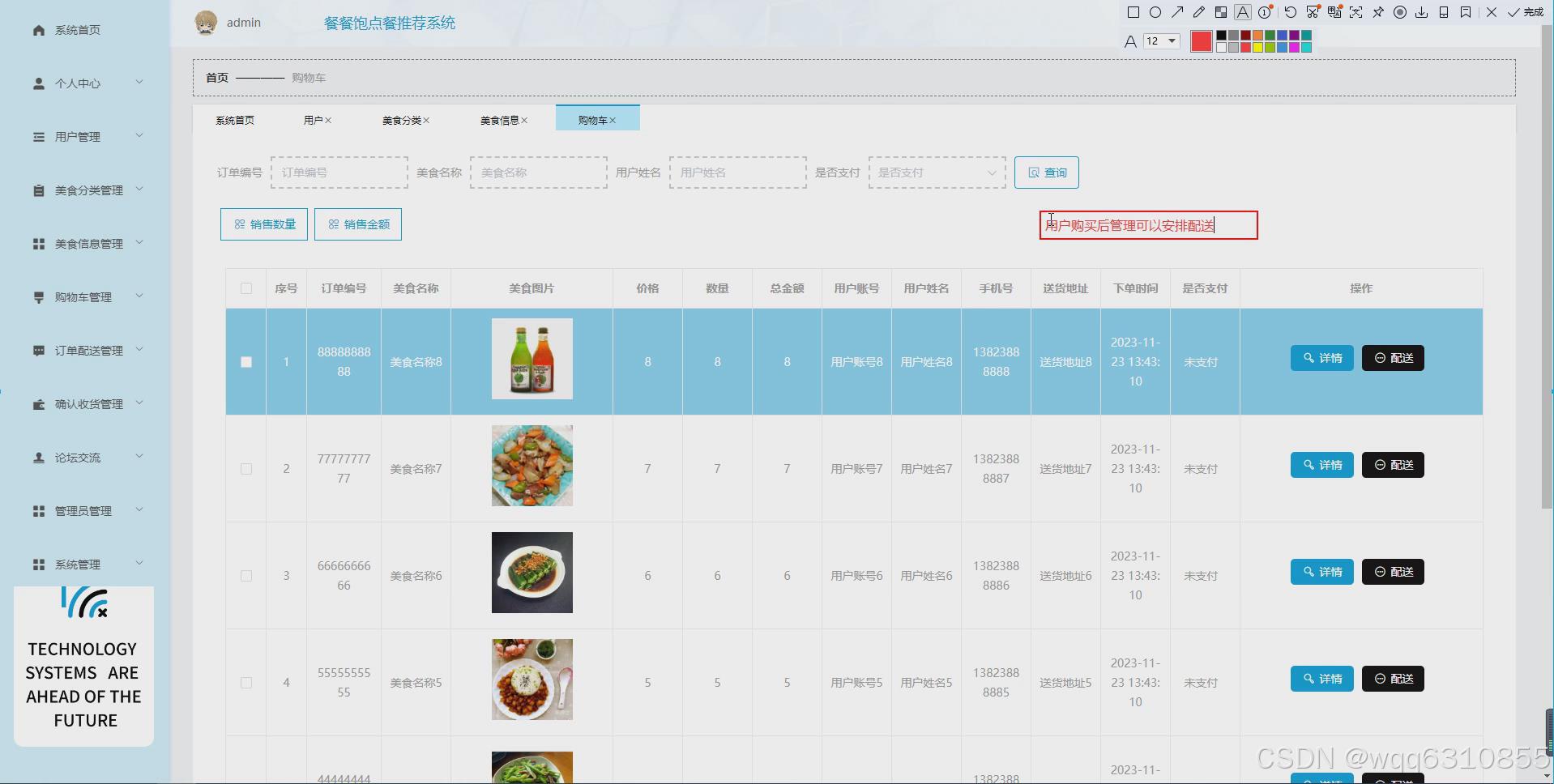
Task: Check the box for order row 4
Action: click(246, 683)
